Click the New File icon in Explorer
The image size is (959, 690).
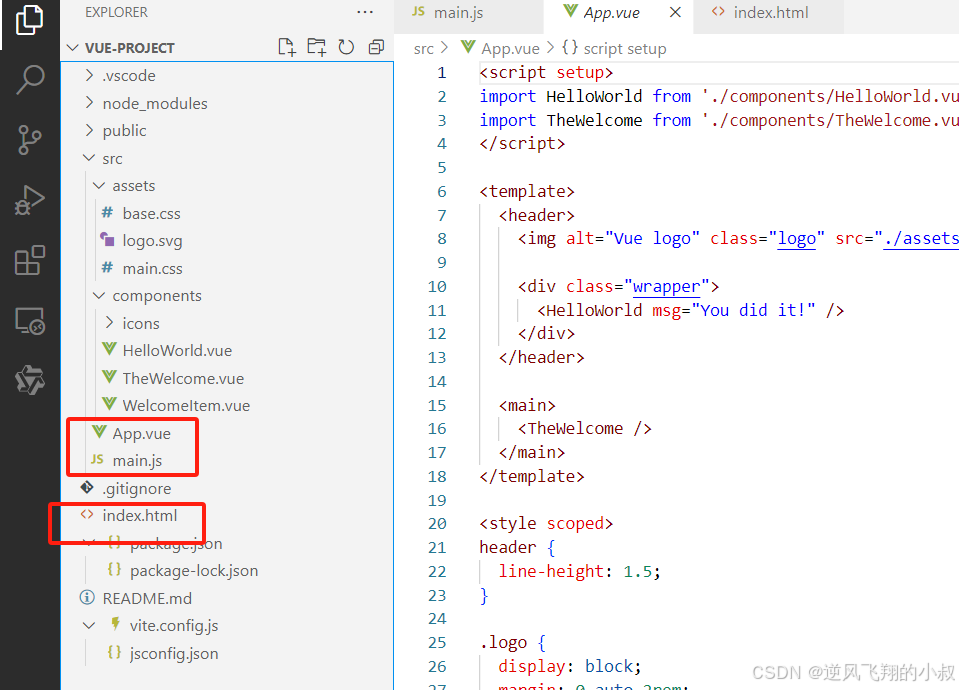287,47
